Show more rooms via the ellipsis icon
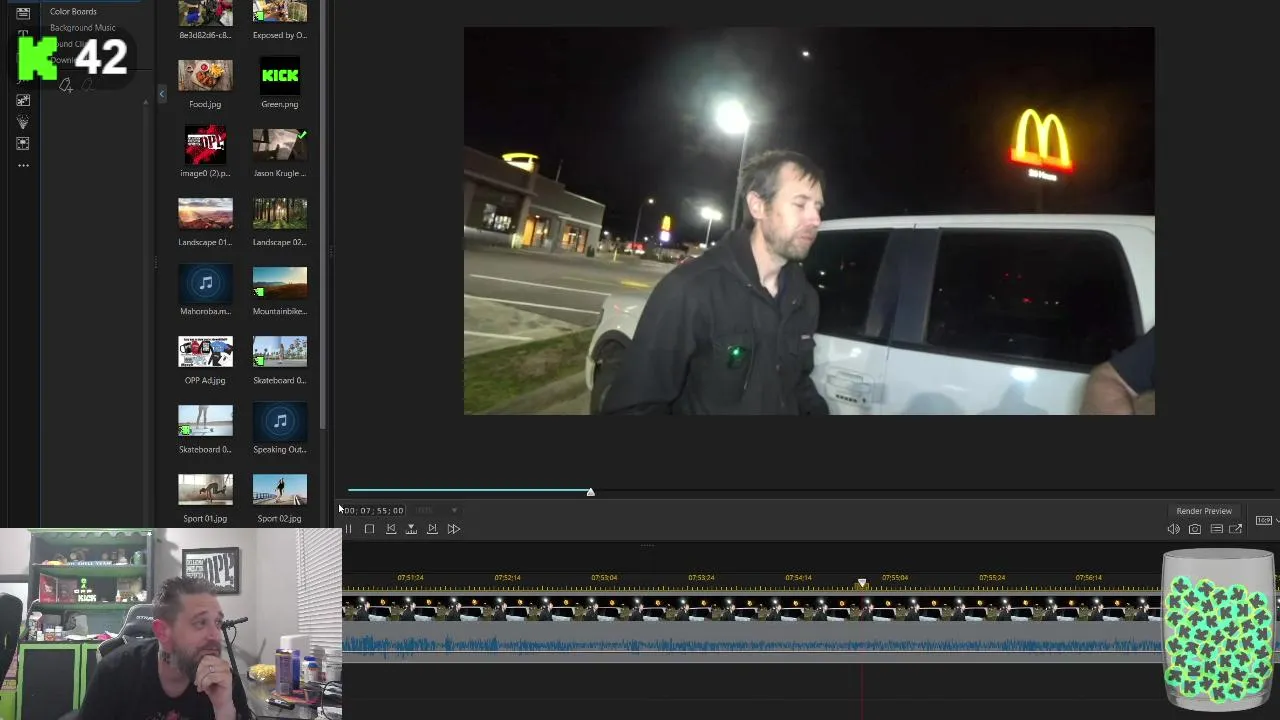 pyautogui.click(x=23, y=165)
